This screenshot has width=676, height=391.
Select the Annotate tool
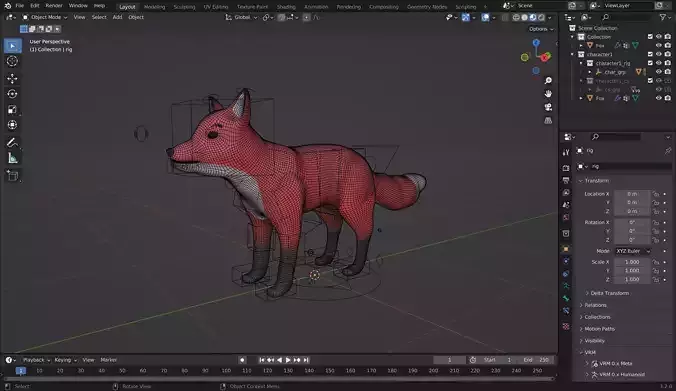point(13,143)
